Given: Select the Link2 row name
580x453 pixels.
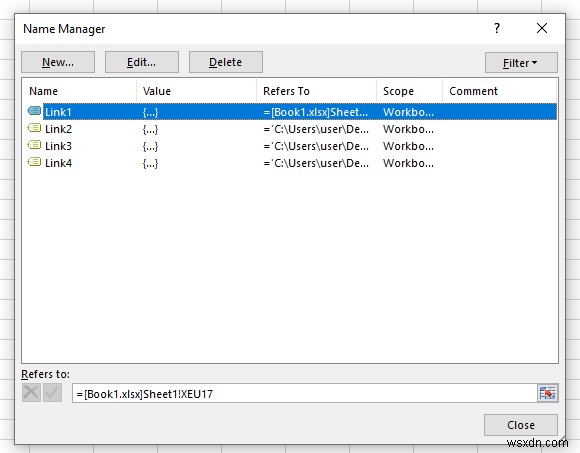Looking at the screenshot, I should click(x=58, y=129).
